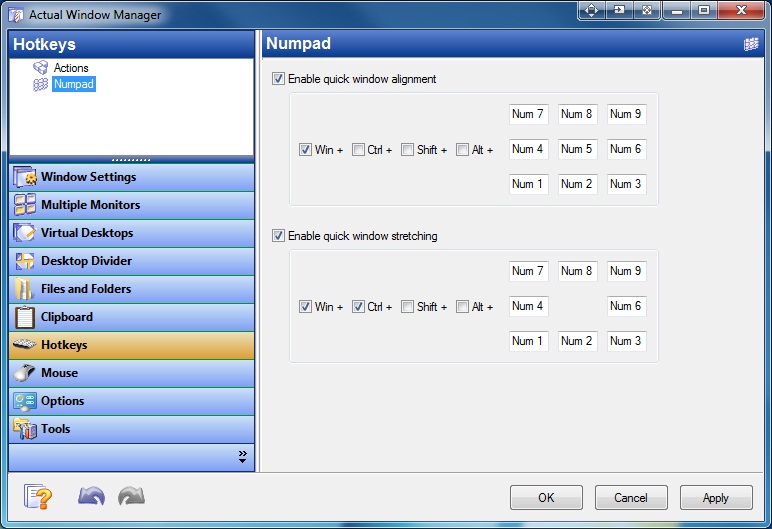Click Num 4 in alignment group
This screenshot has height=529, width=772.
pyautogui.click(x=528, y=149)
